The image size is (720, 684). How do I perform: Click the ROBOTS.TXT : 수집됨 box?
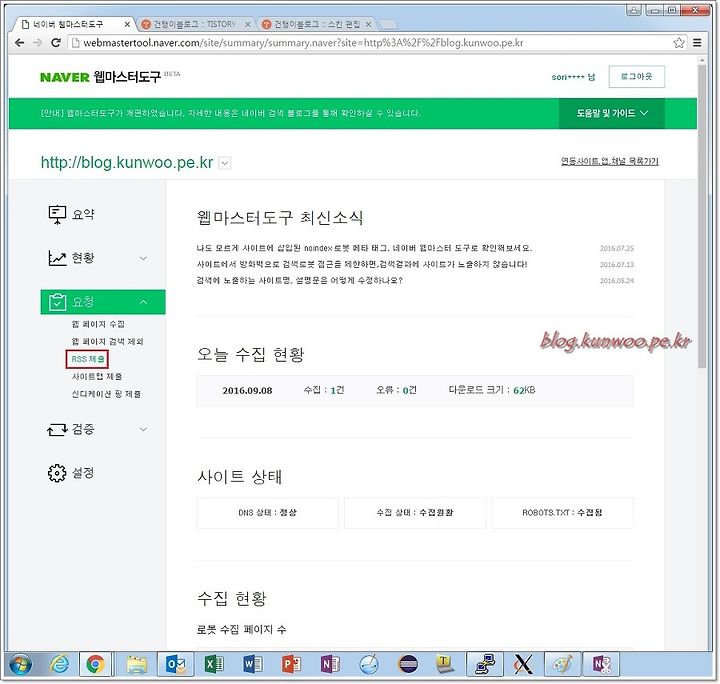coord(562,513)
